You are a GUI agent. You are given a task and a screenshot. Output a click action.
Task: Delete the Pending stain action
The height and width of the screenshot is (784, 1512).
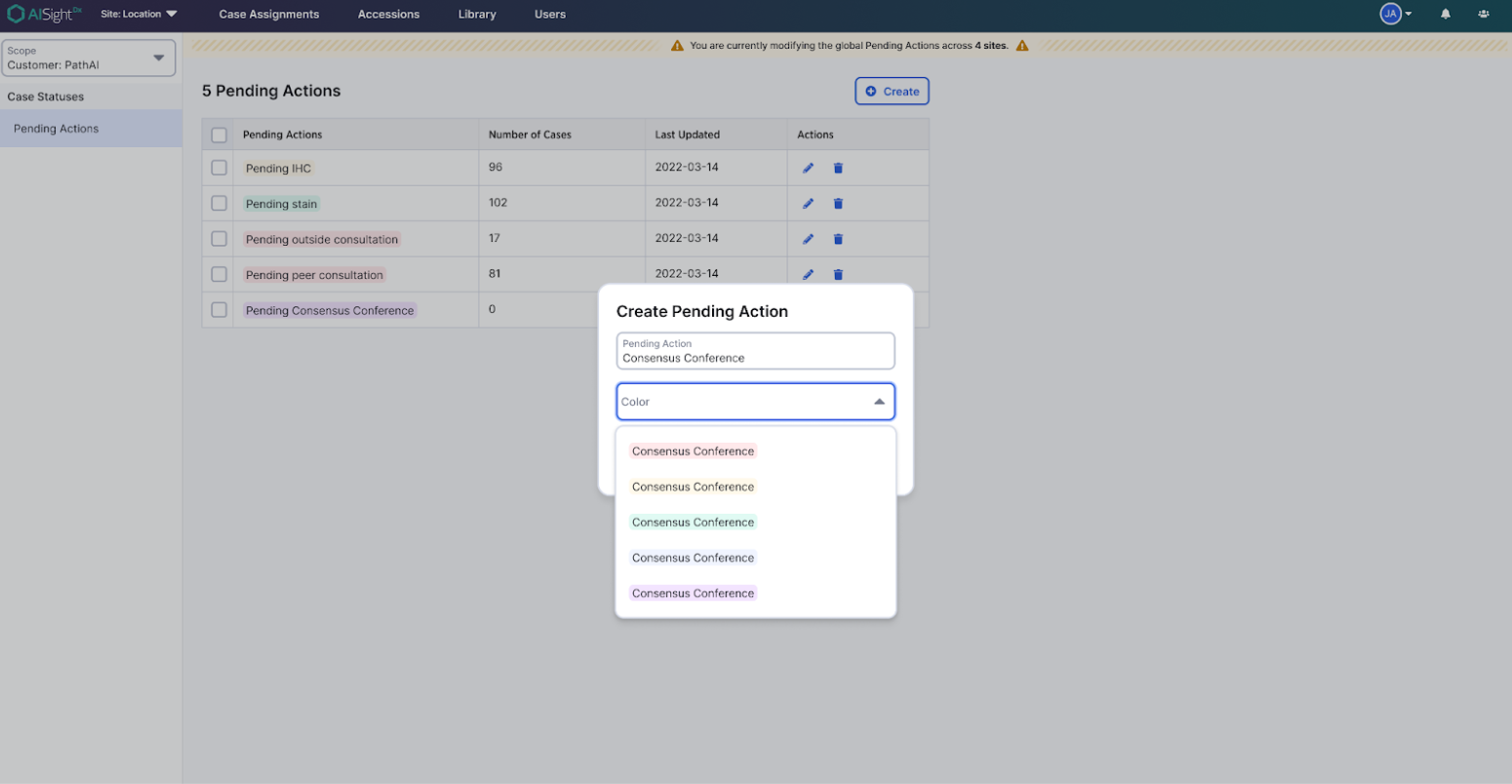[838, 204]
